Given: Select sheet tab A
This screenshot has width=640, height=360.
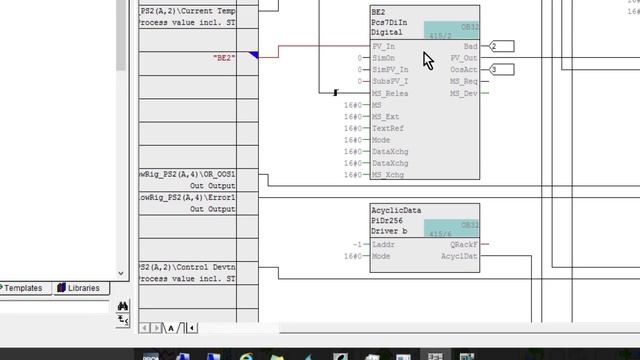Looking at the screenshot, I should coord(171,328).
